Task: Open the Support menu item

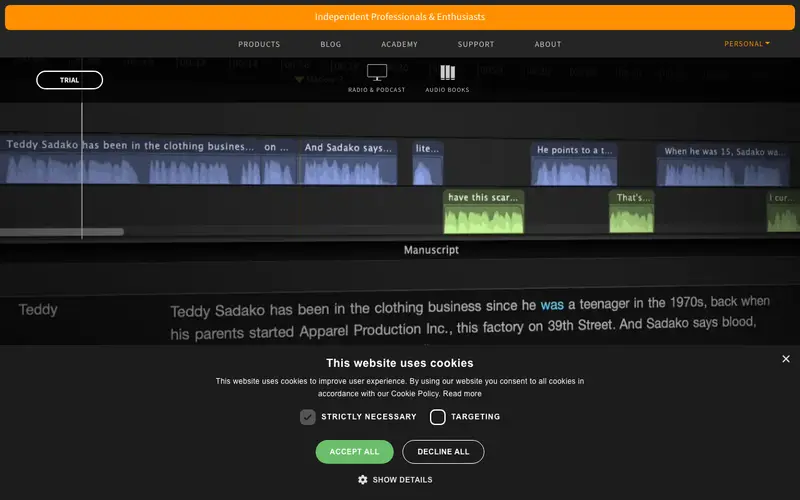Action: click(476, 44)
